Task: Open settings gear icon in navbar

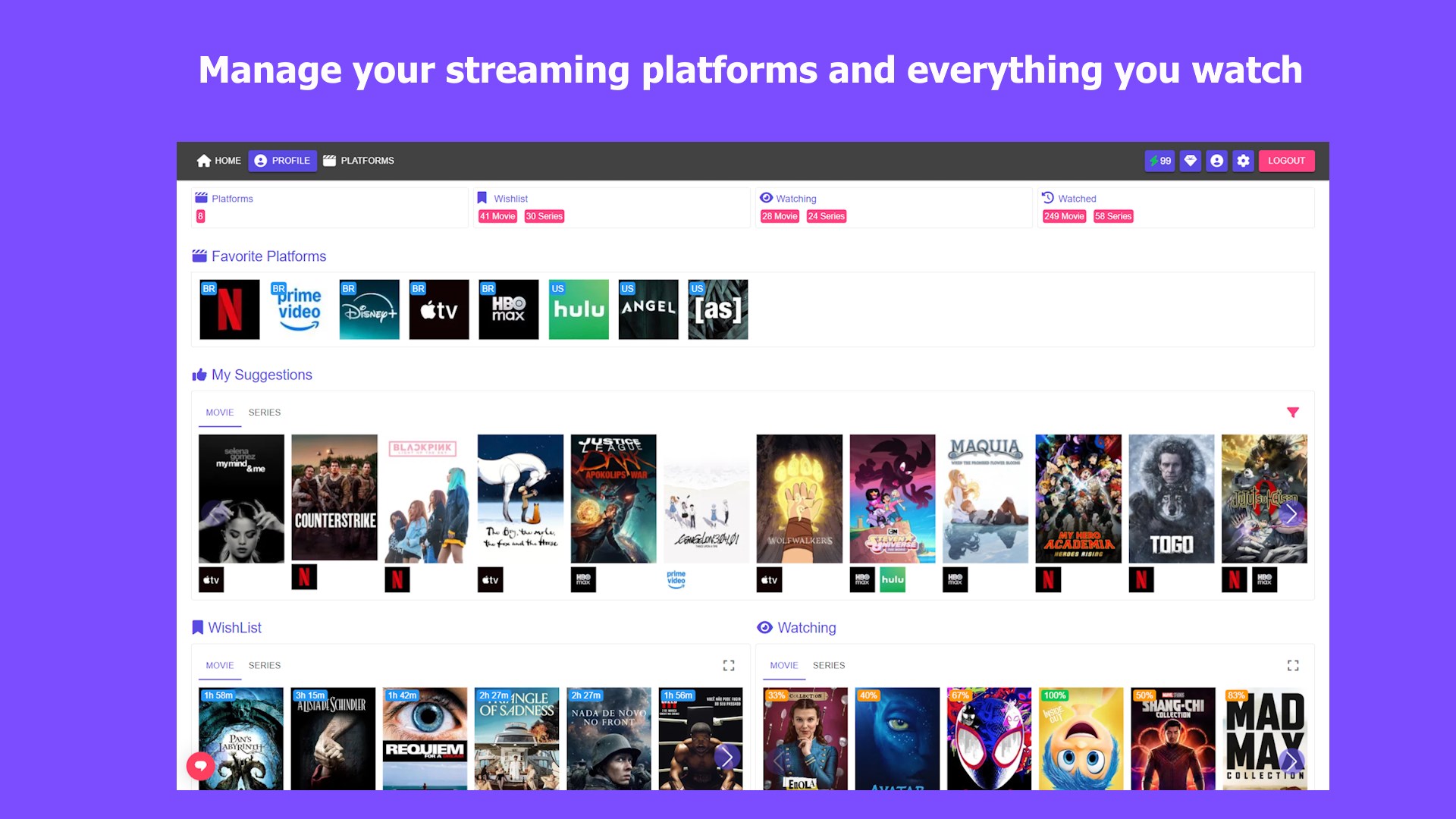Action: (1243, 161)
